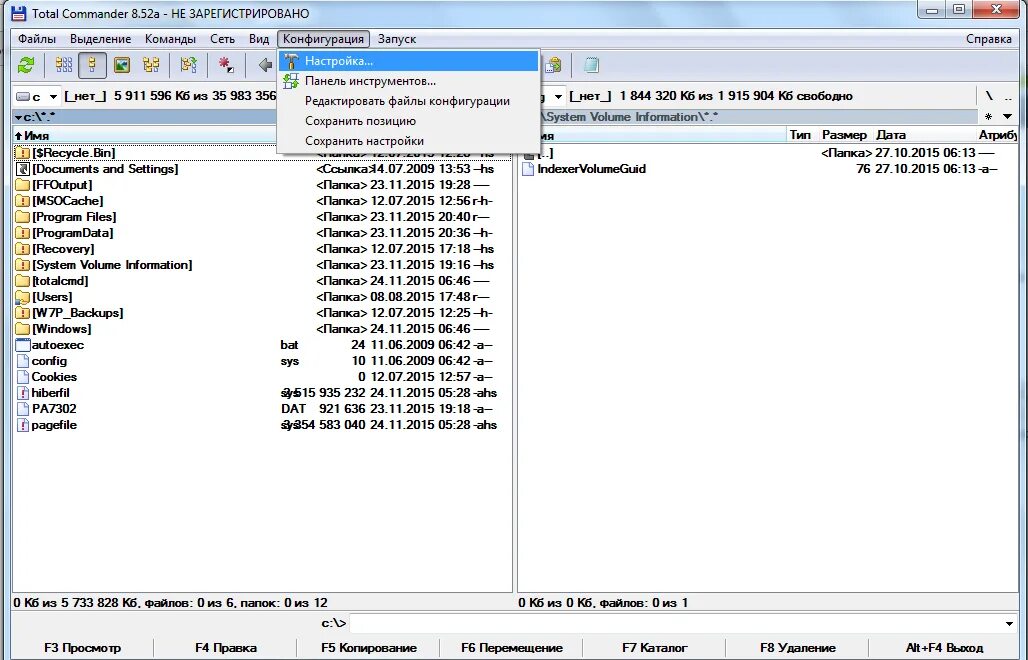Click the Recovery folder icon
Image resolution: width=1028 pixels, height=660 pixels.
pos(22,249)
